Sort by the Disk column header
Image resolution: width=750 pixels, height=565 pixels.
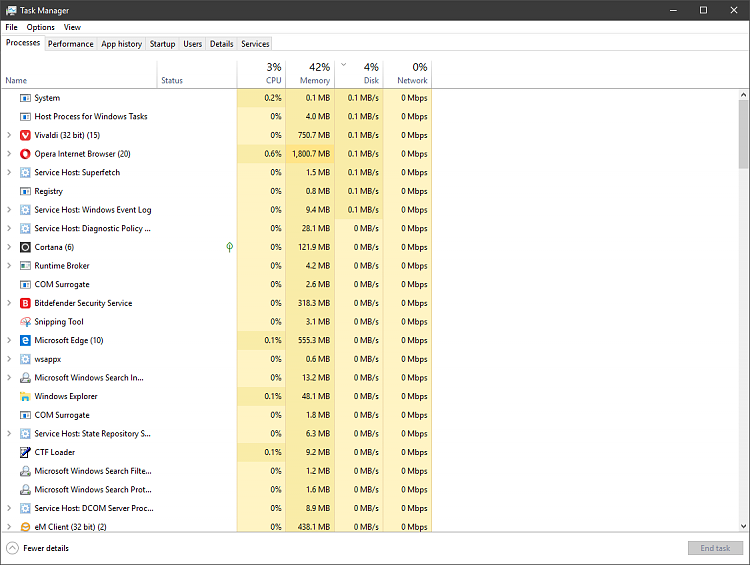(x=359, y=74)
